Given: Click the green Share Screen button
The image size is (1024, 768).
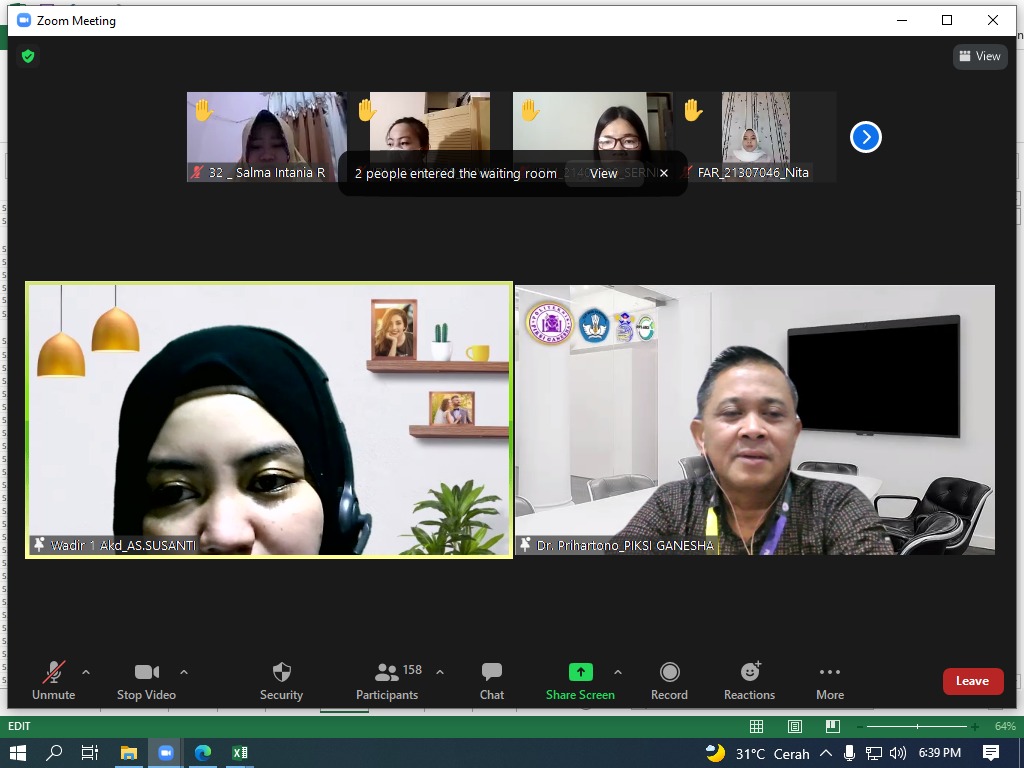Looking at the screenshot, I should pos(580,681).
